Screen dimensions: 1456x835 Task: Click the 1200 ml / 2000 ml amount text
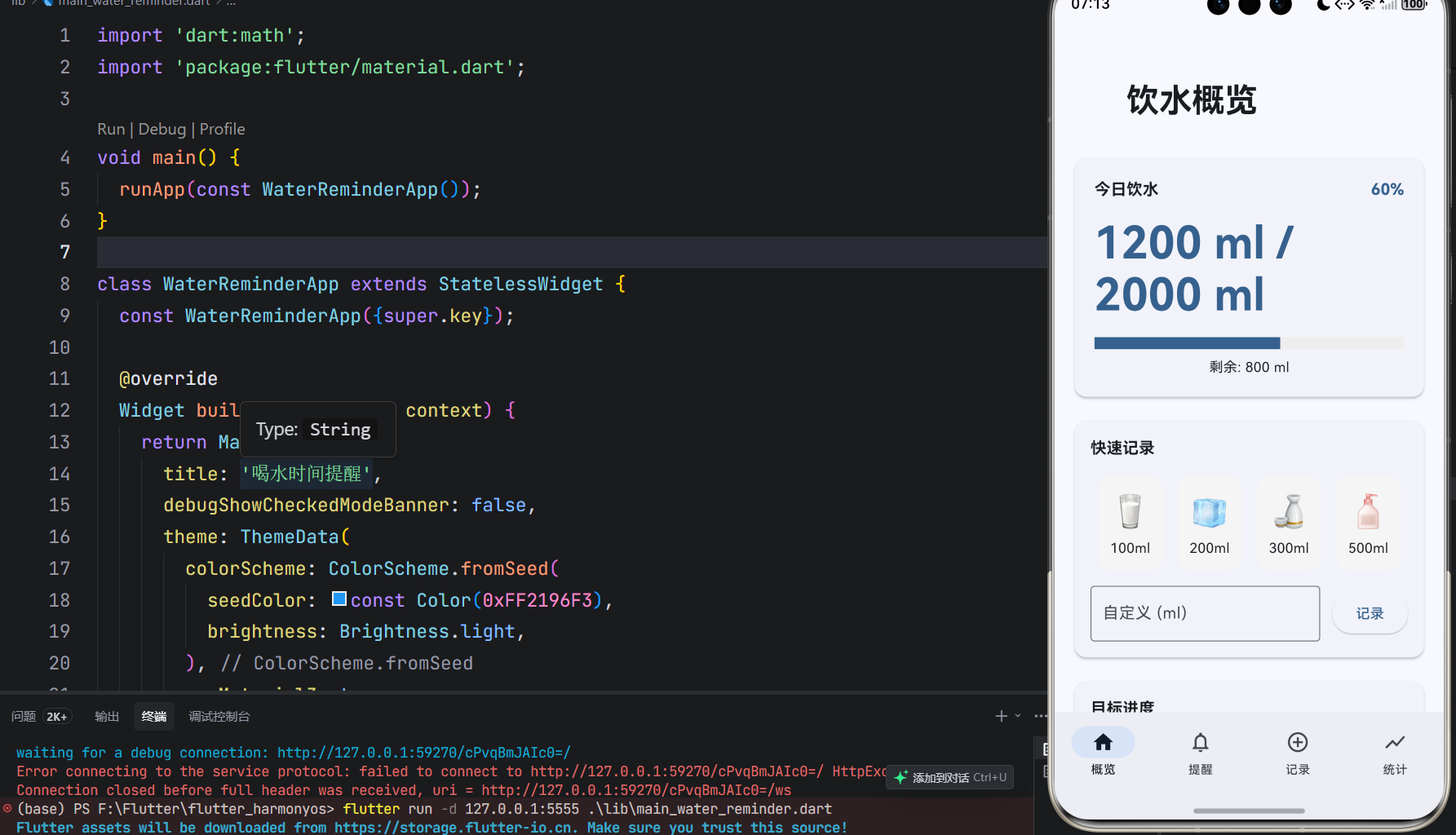pos(1194,268)
